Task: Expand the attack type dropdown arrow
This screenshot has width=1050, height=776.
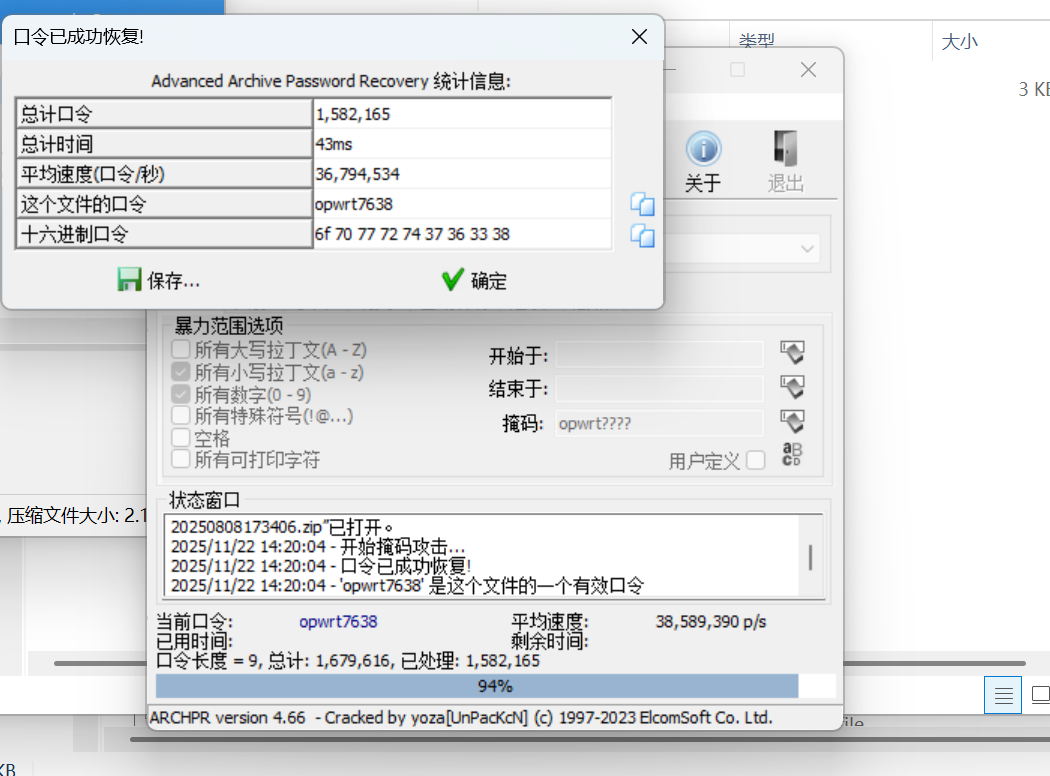Action: (806, 248)
